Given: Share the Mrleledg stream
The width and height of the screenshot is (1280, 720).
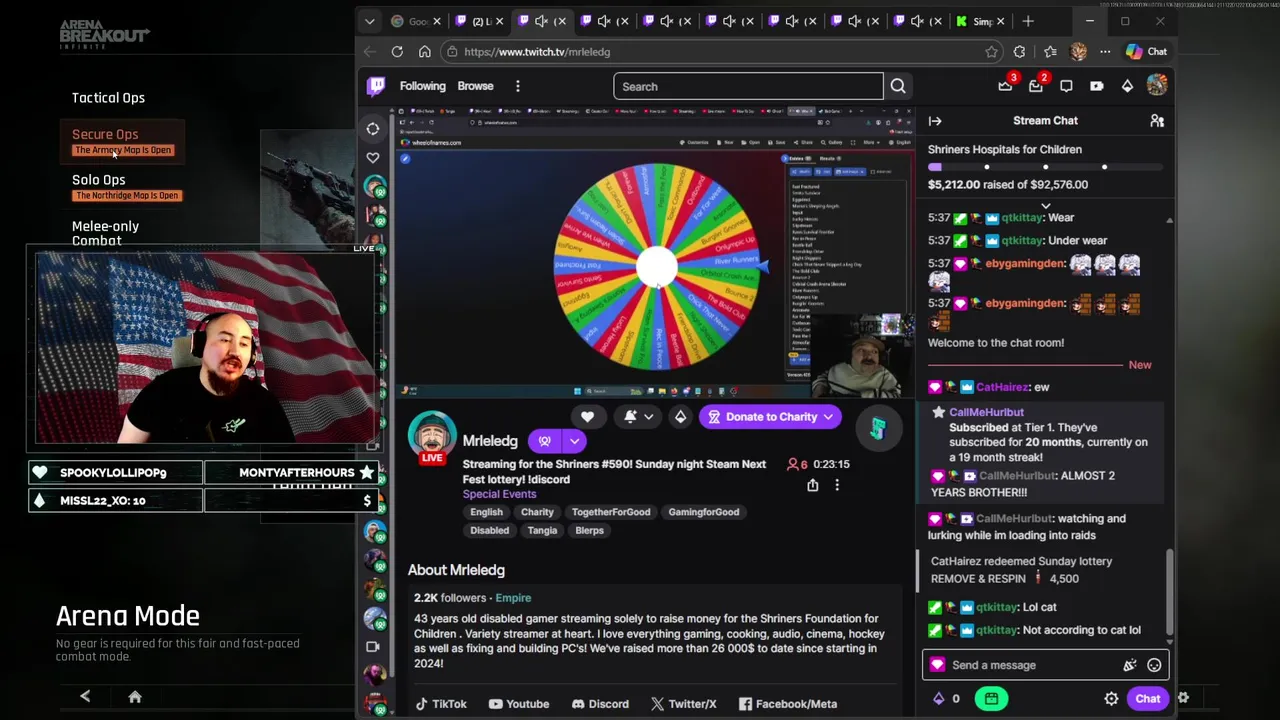Looking at the screenshot, I should 813,485.
